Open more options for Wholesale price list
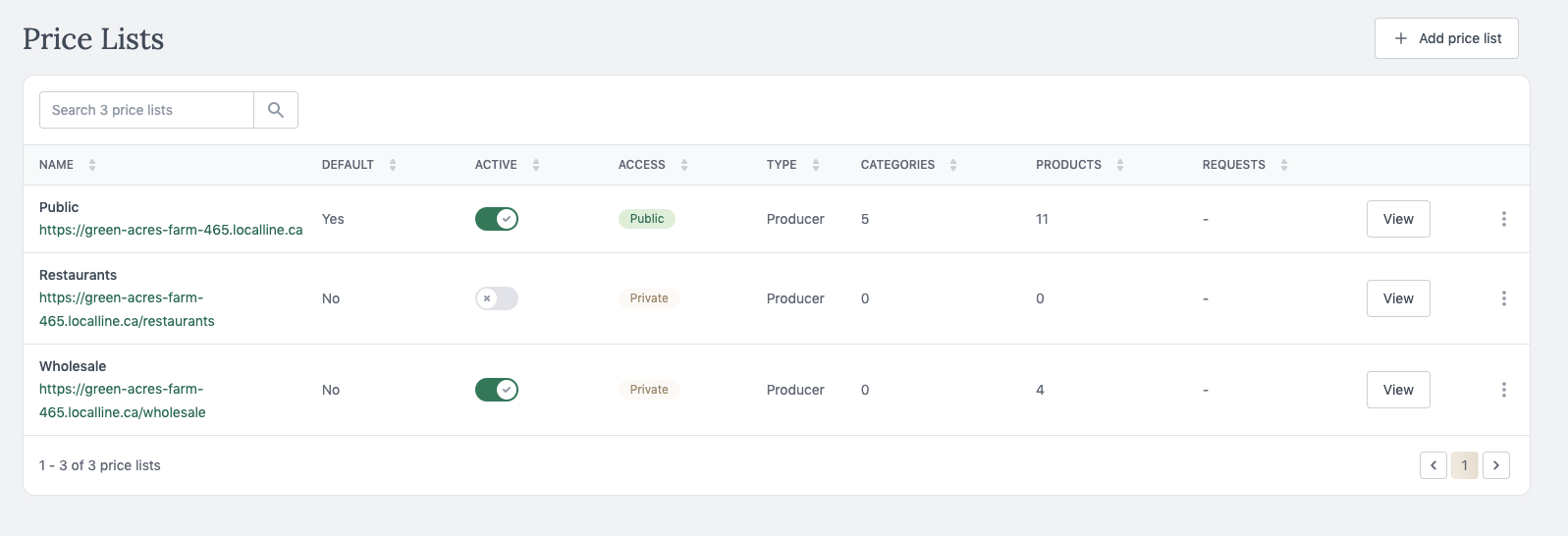1568x536 pixels. pyautogui.click(x=1503, y=390)
